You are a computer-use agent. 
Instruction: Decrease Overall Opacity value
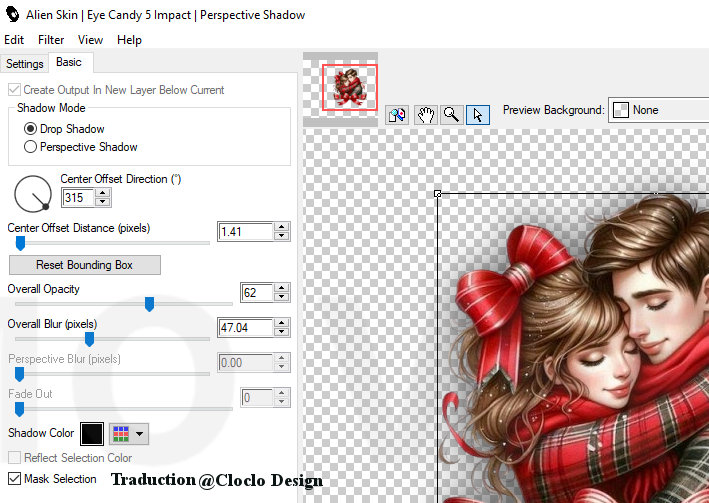tap(282, 297)
